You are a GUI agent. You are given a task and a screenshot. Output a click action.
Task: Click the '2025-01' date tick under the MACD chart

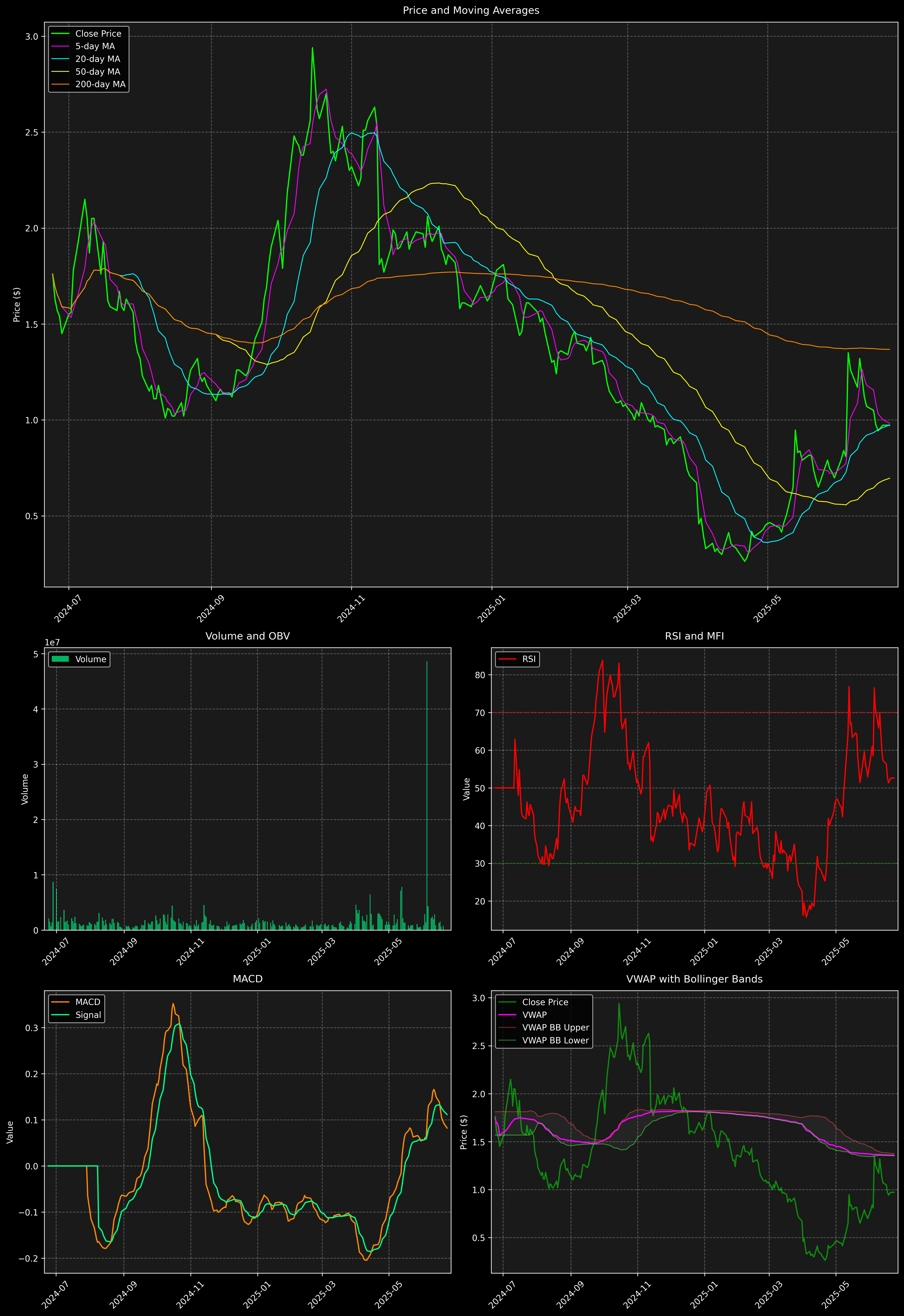coord(257,1295)
